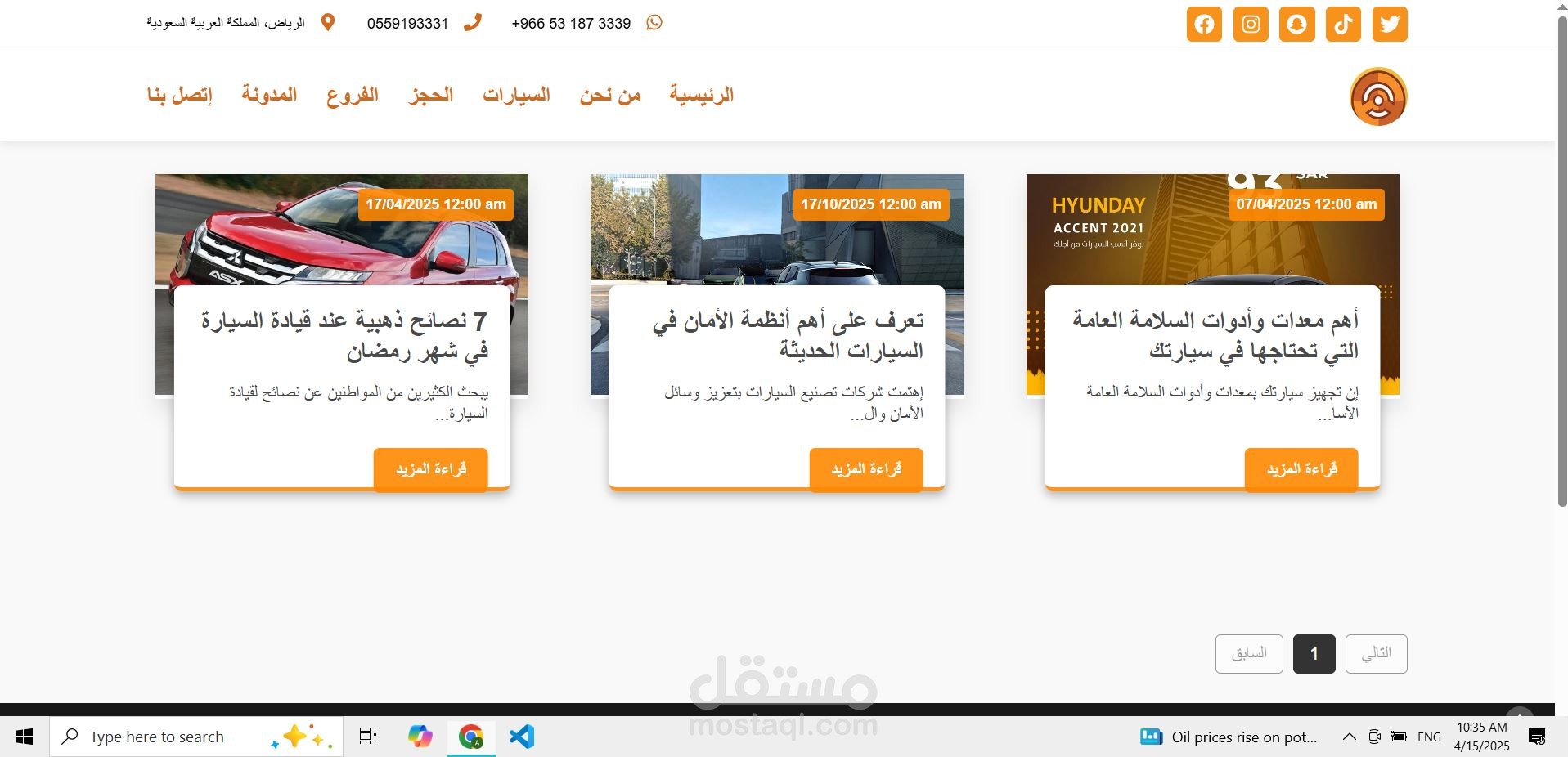Click the orange steering wheel site logo
This screenshot has width=1568, height=757.
pyautogui.click(x=1378, y=96)
